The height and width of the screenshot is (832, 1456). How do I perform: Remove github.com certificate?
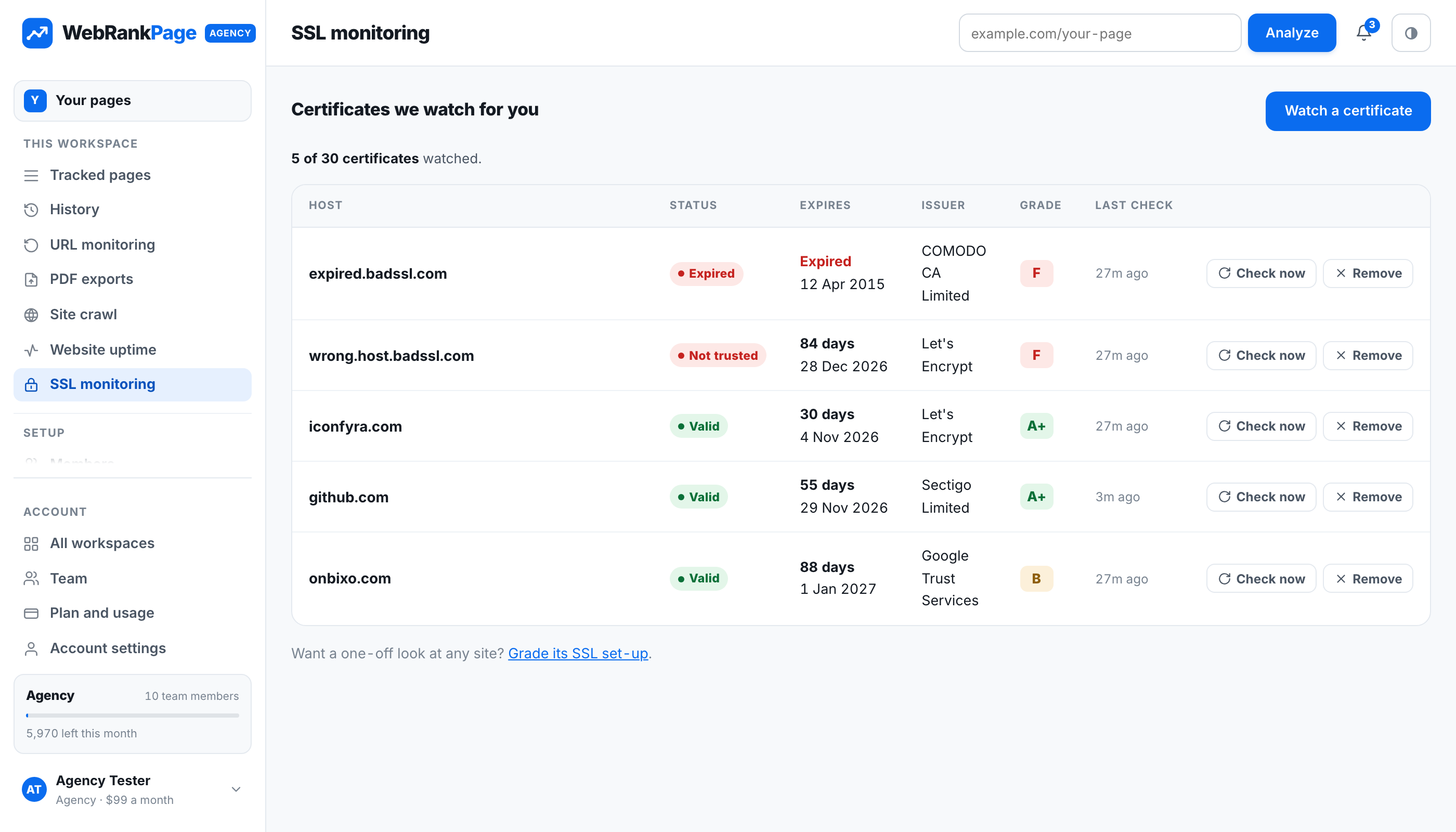(x=1368, y=497)
